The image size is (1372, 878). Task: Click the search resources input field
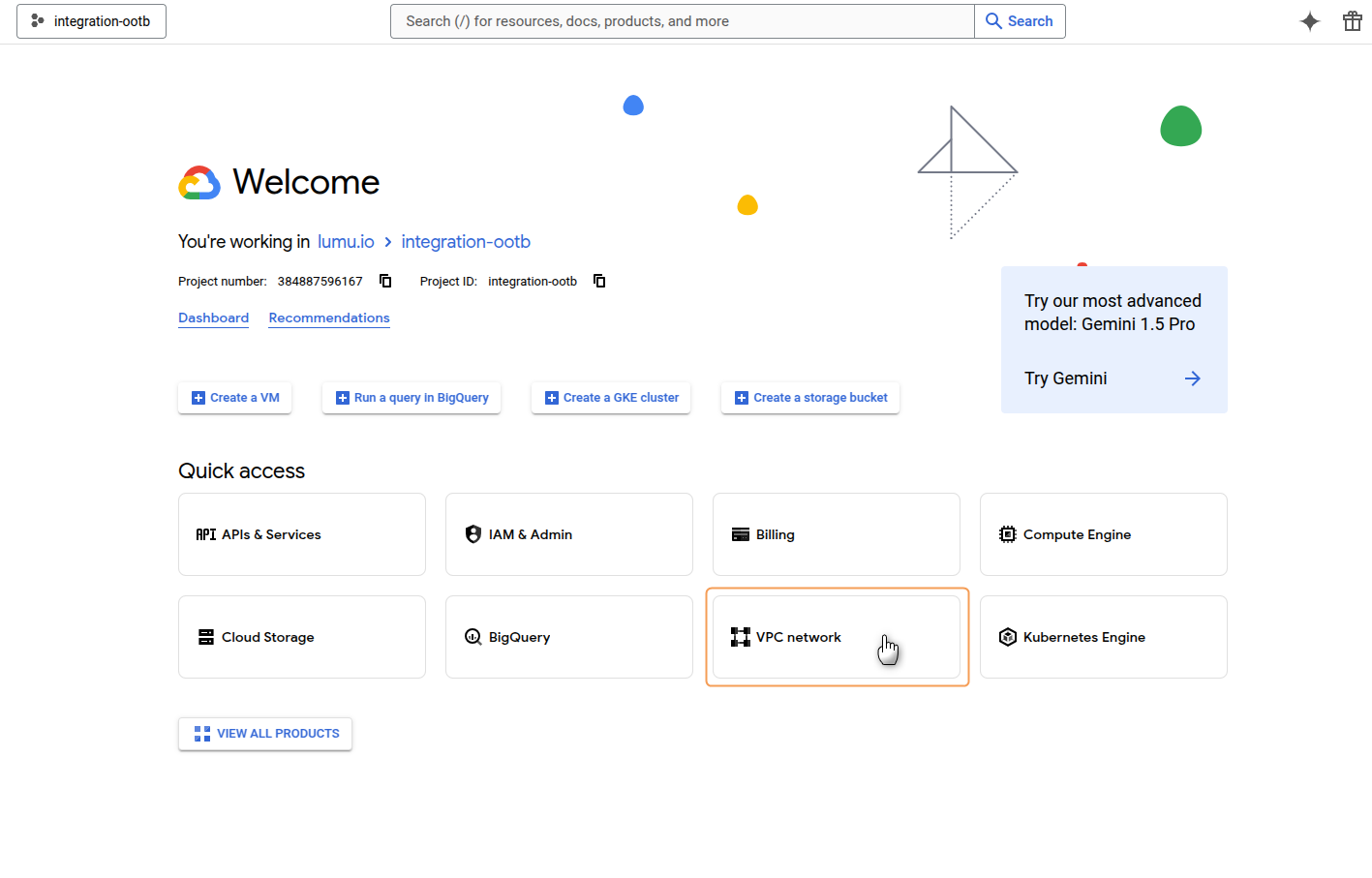tap(682, 21)
